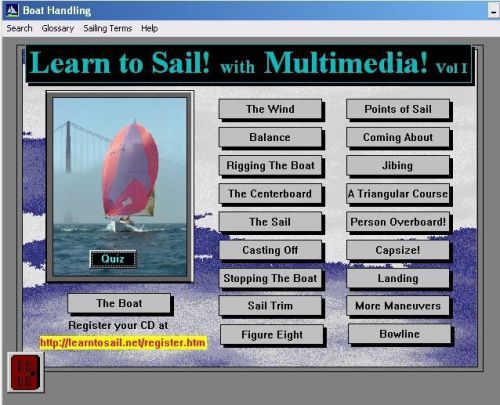Open the Jibing lesson
Image resolution: width=500 pixels, height=405 pixels.
398,165
